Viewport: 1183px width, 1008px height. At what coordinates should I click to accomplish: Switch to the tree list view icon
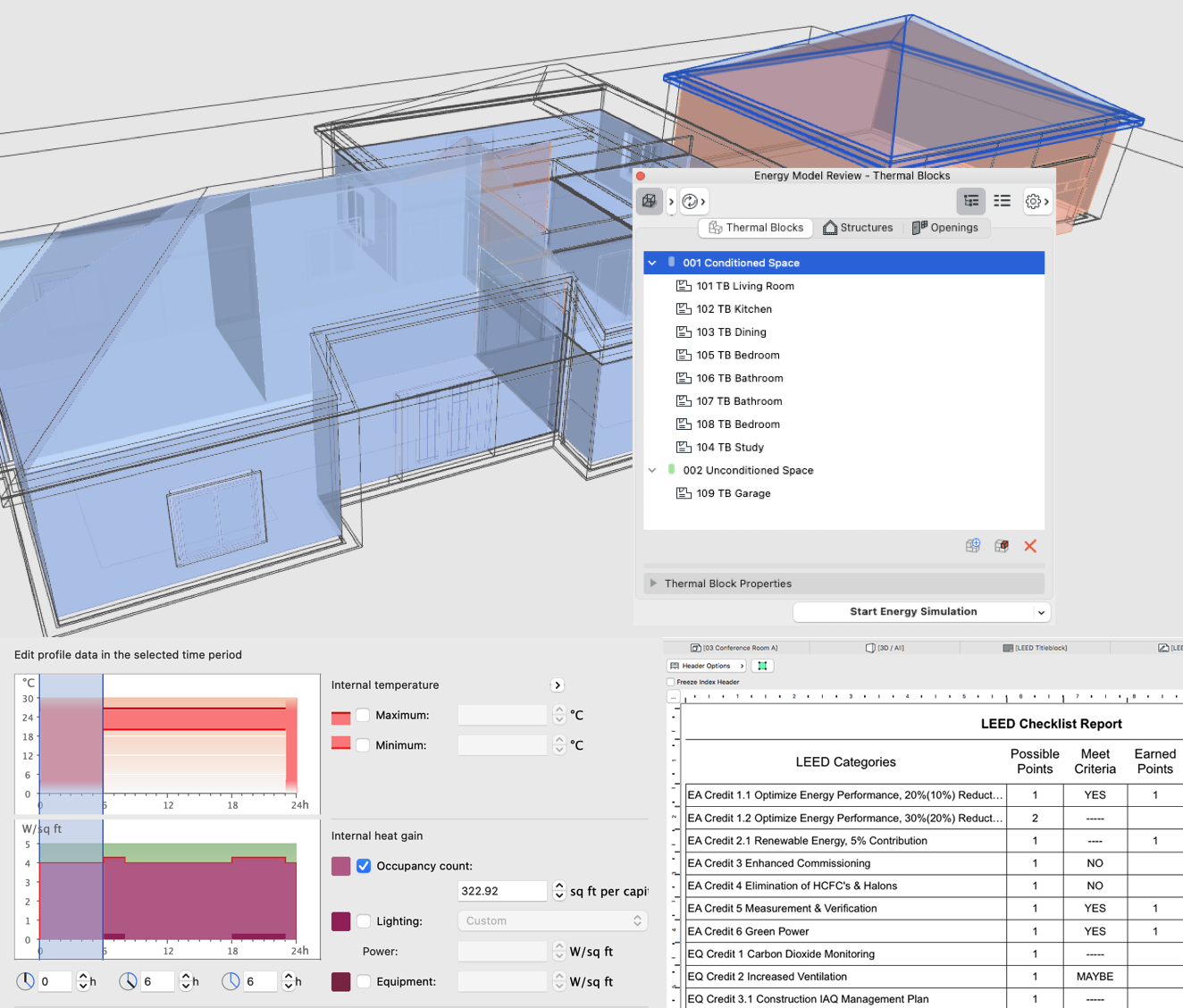(971, 201)
